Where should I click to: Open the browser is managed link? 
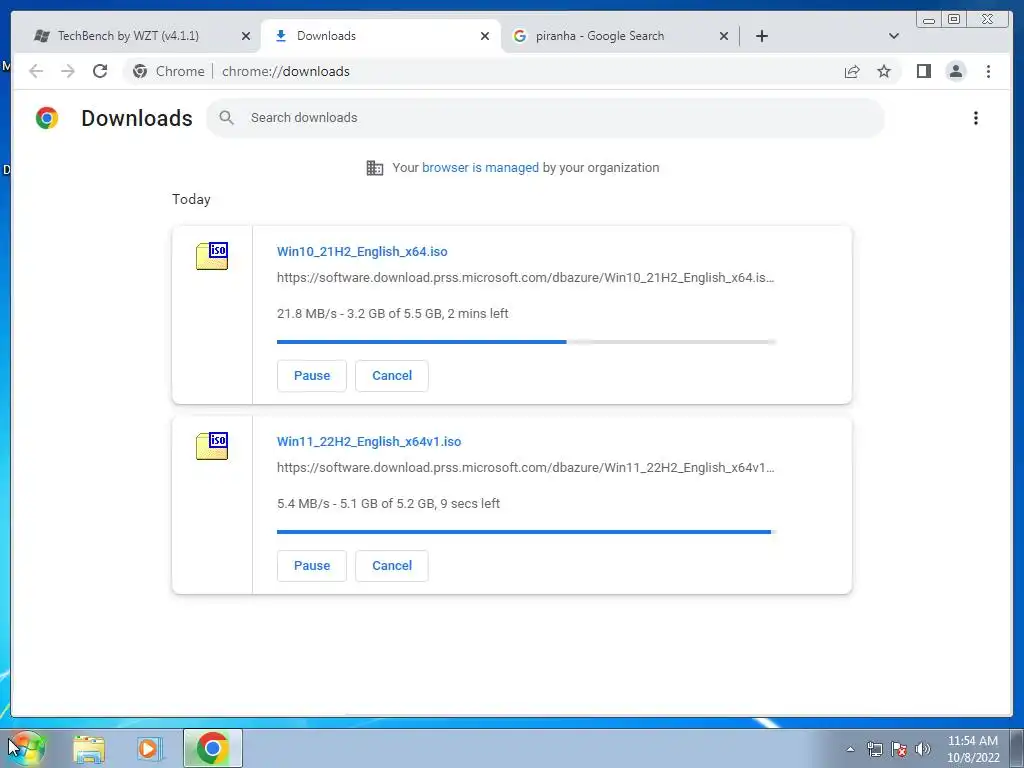(480, 168)
